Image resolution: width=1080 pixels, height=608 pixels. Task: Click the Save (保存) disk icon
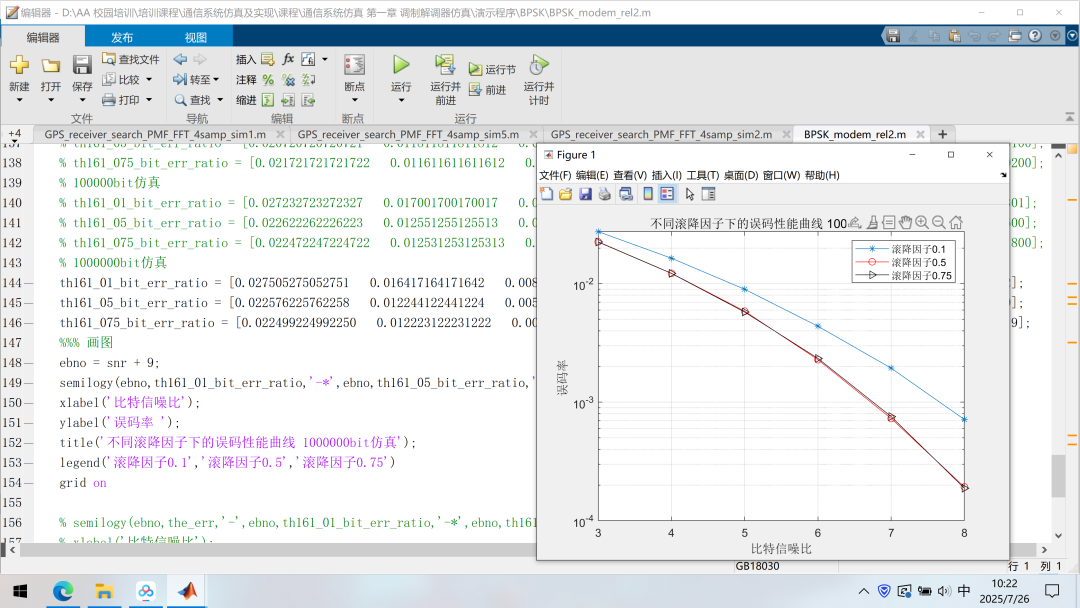coord(82,66)
